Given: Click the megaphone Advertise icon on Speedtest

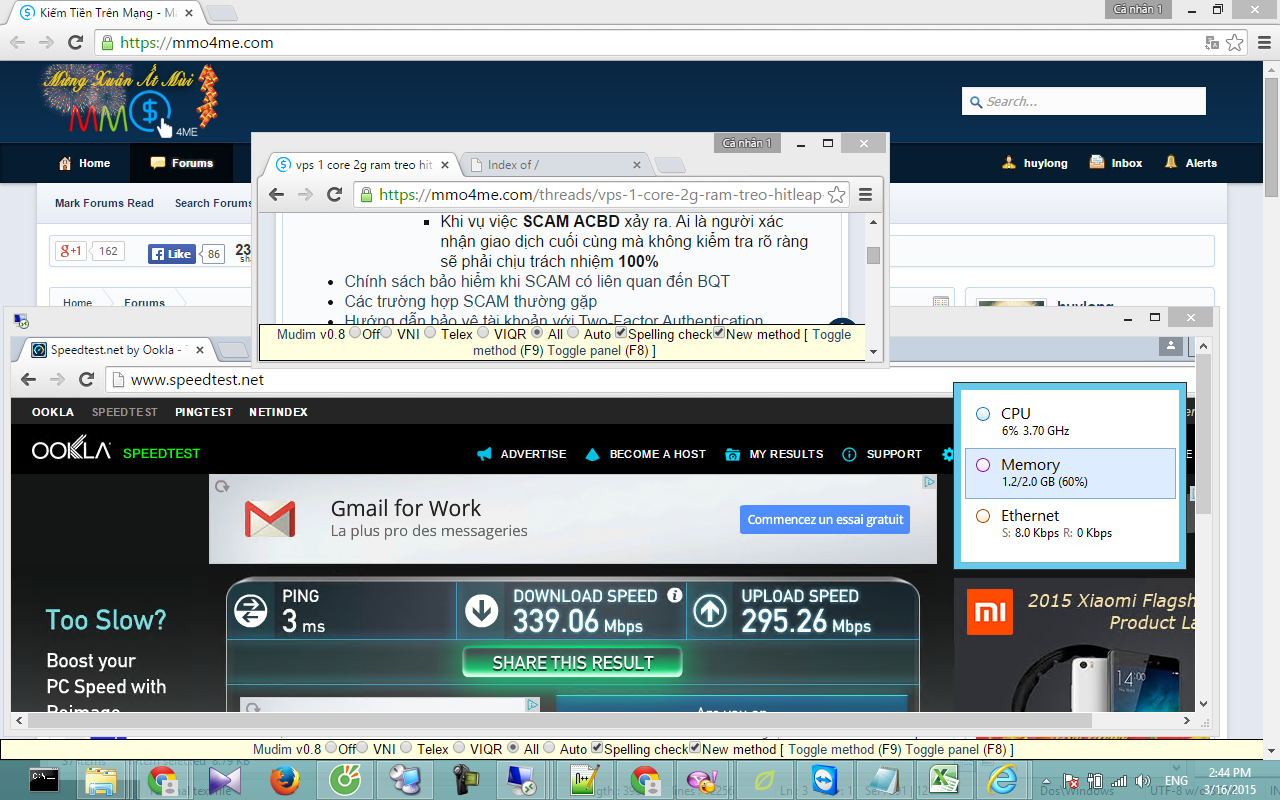Looking at the screenshot, I should pyautogui.click(x=485, y=454).
